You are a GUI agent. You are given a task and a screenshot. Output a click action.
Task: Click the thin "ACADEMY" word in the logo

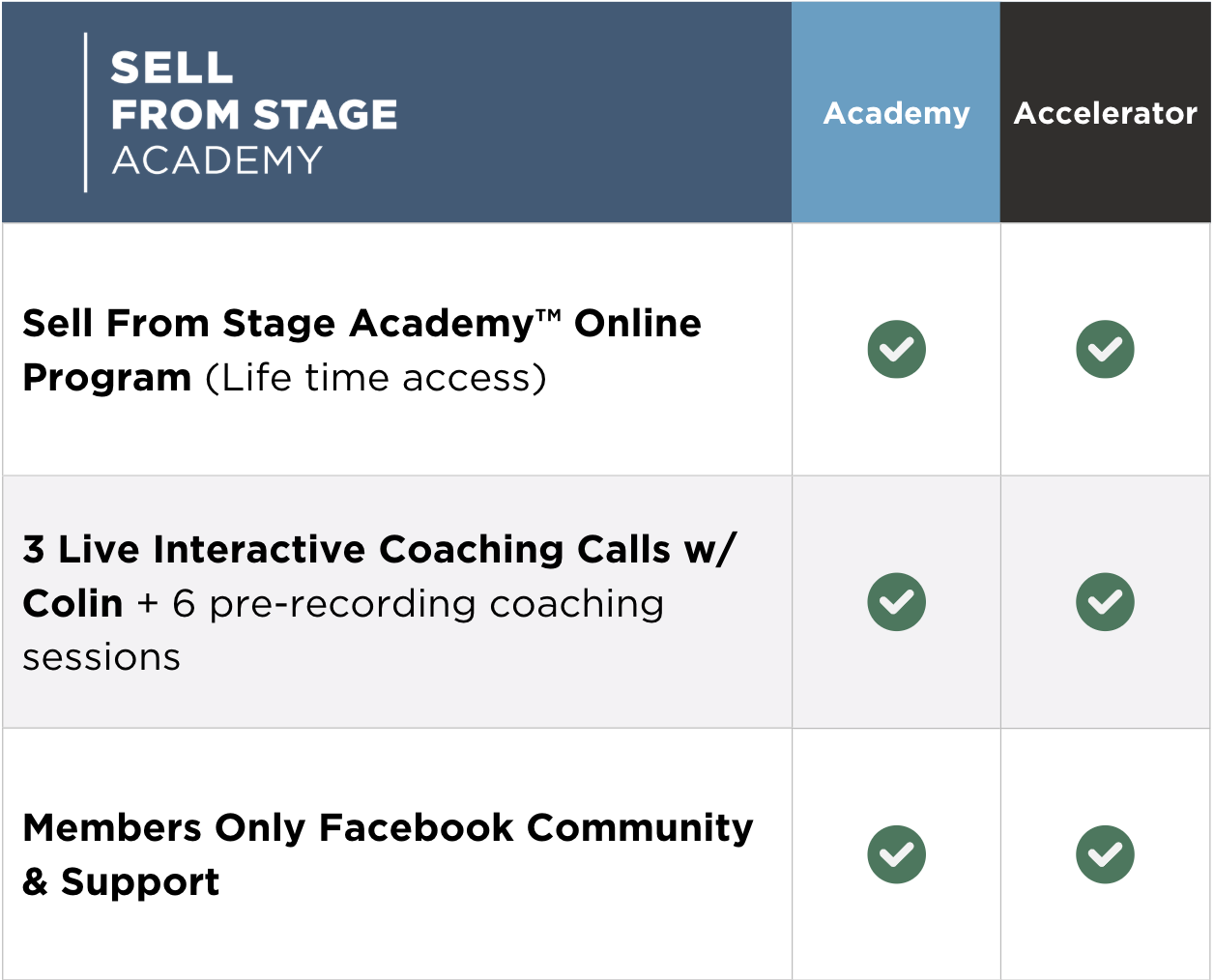(x=217, y=160)
